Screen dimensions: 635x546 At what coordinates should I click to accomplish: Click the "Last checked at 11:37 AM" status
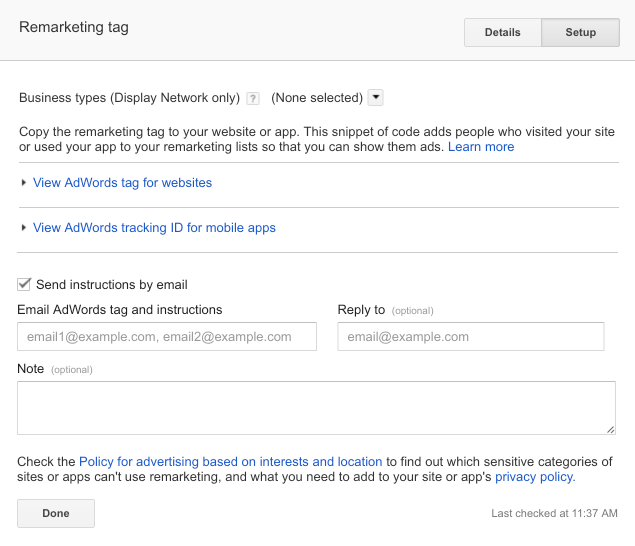pyautogui.click(x=554, y=514)
